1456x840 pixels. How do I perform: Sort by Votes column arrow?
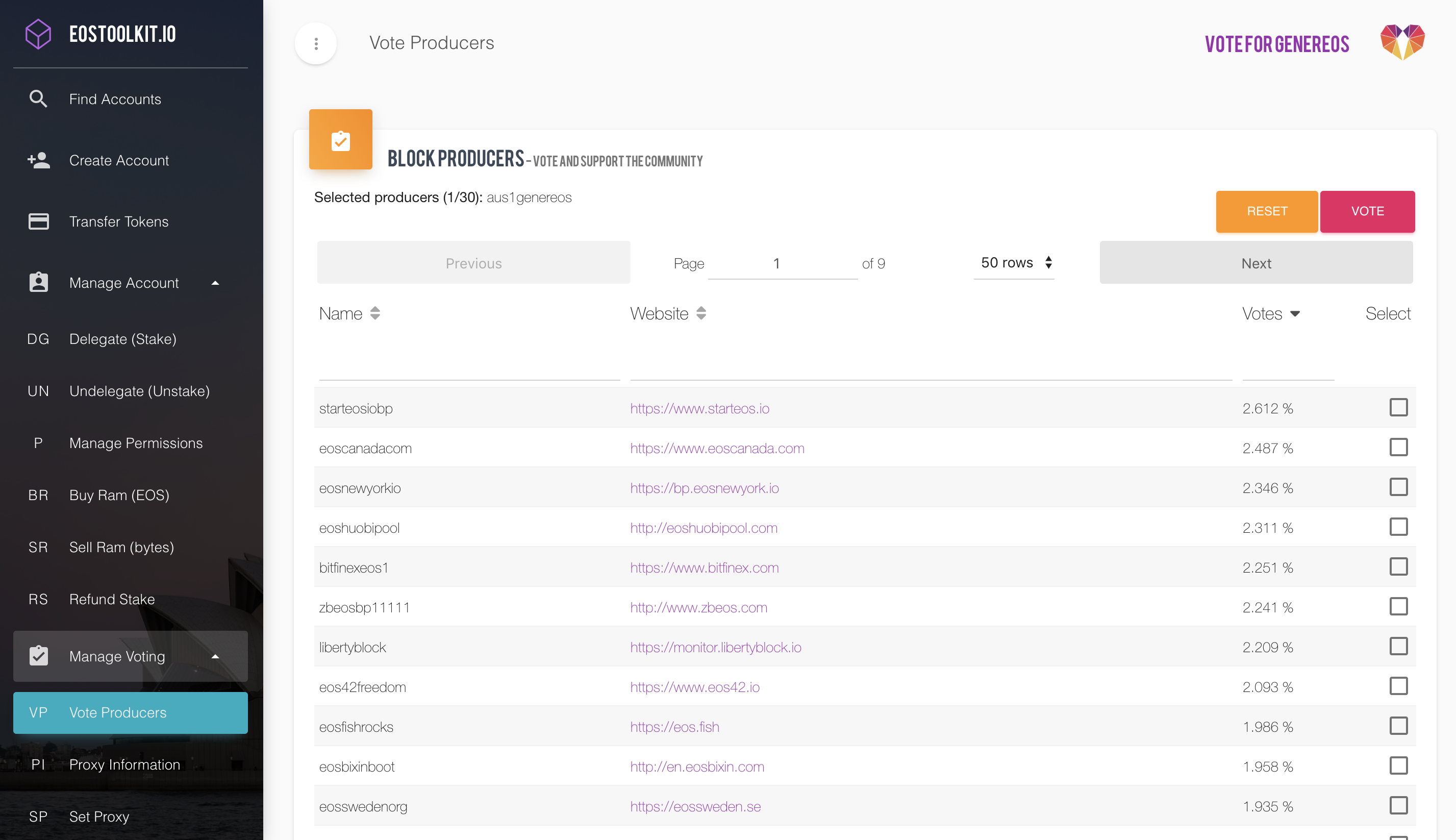[1295, 314]
